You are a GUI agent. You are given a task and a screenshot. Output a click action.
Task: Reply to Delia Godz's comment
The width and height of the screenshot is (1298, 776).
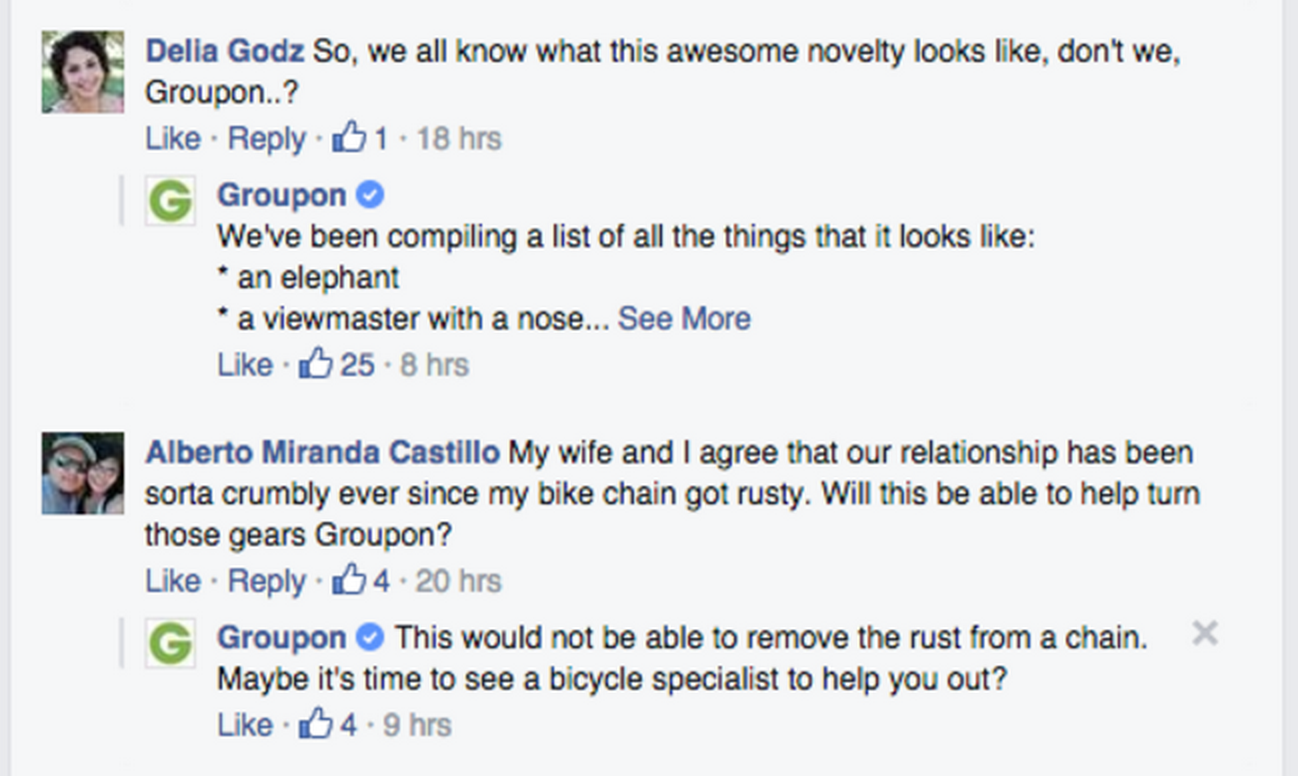click(266, 138)
